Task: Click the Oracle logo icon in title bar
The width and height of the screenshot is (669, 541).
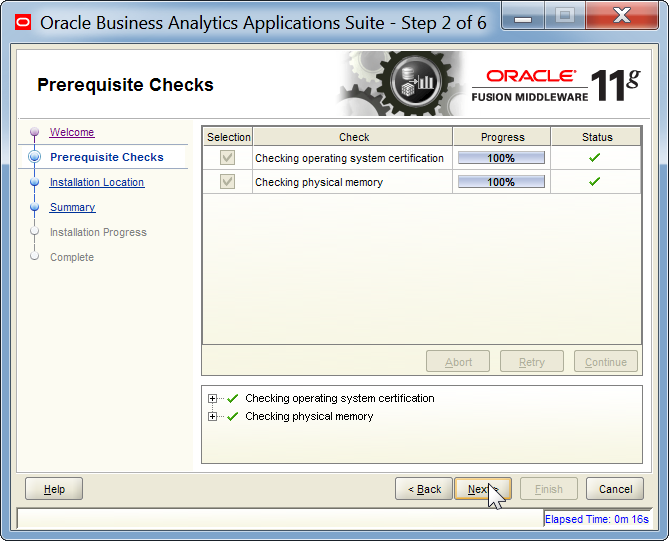Action: [23, 22]
